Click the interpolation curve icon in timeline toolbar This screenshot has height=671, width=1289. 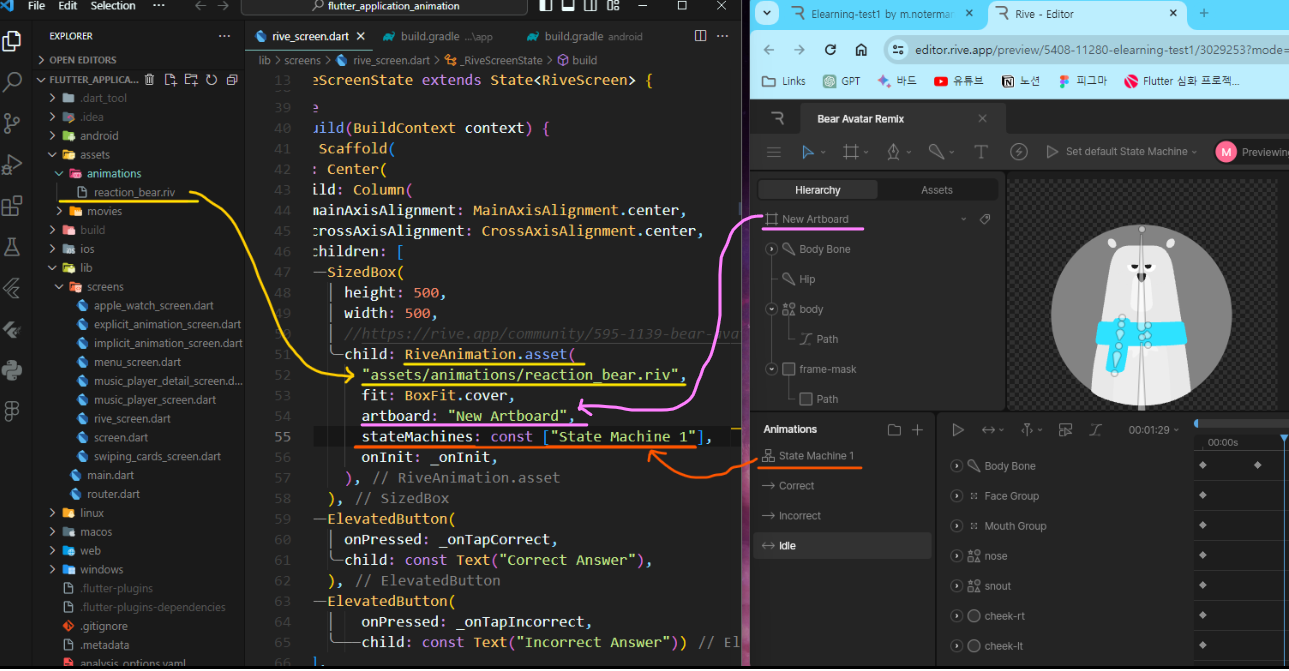point(1095,430)
